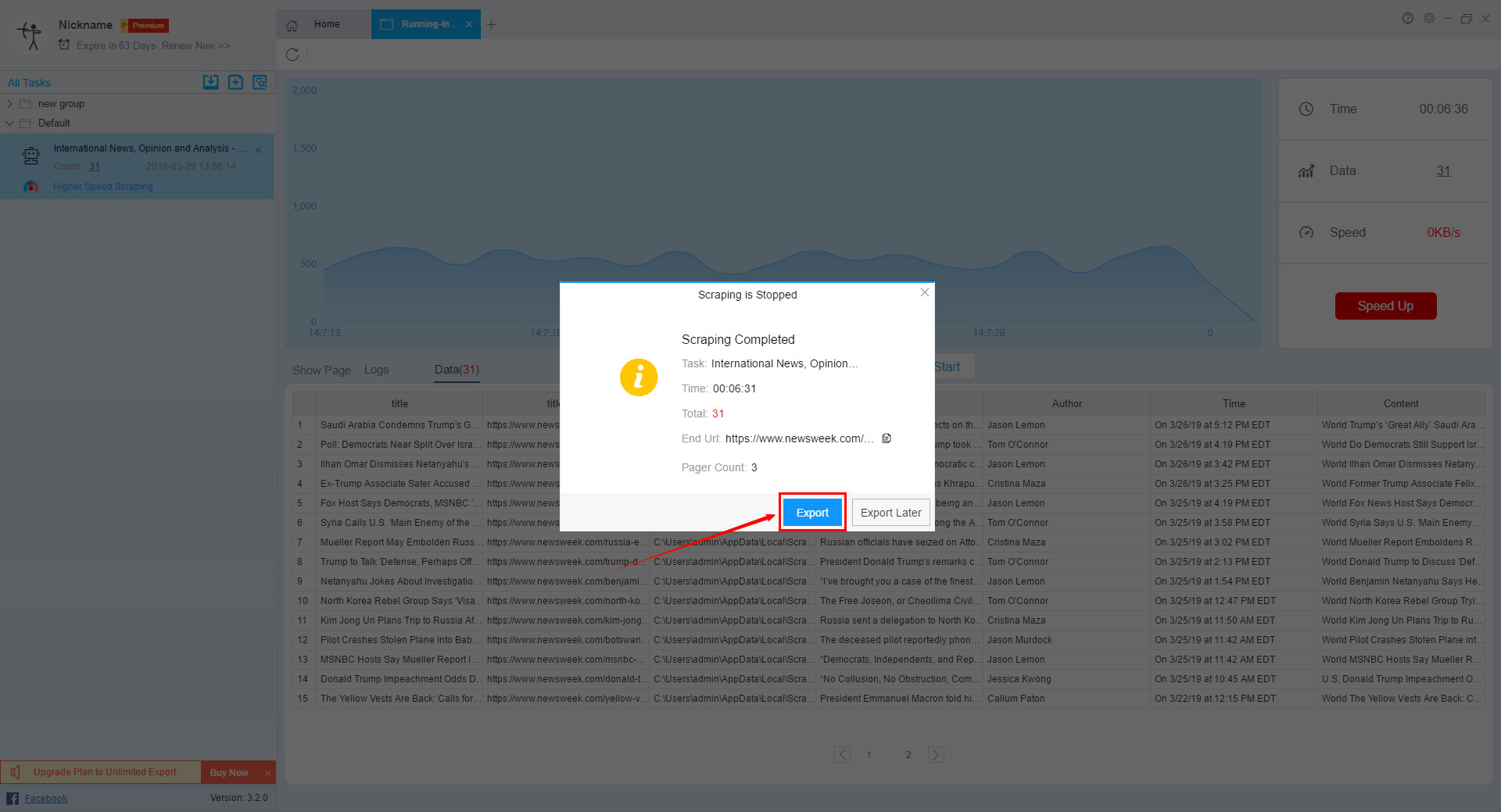Image resolution: width=1501 pixels, height=812 pixels.
Task: Click the gauge icon next to Speed
Action: coord(1306,233)
